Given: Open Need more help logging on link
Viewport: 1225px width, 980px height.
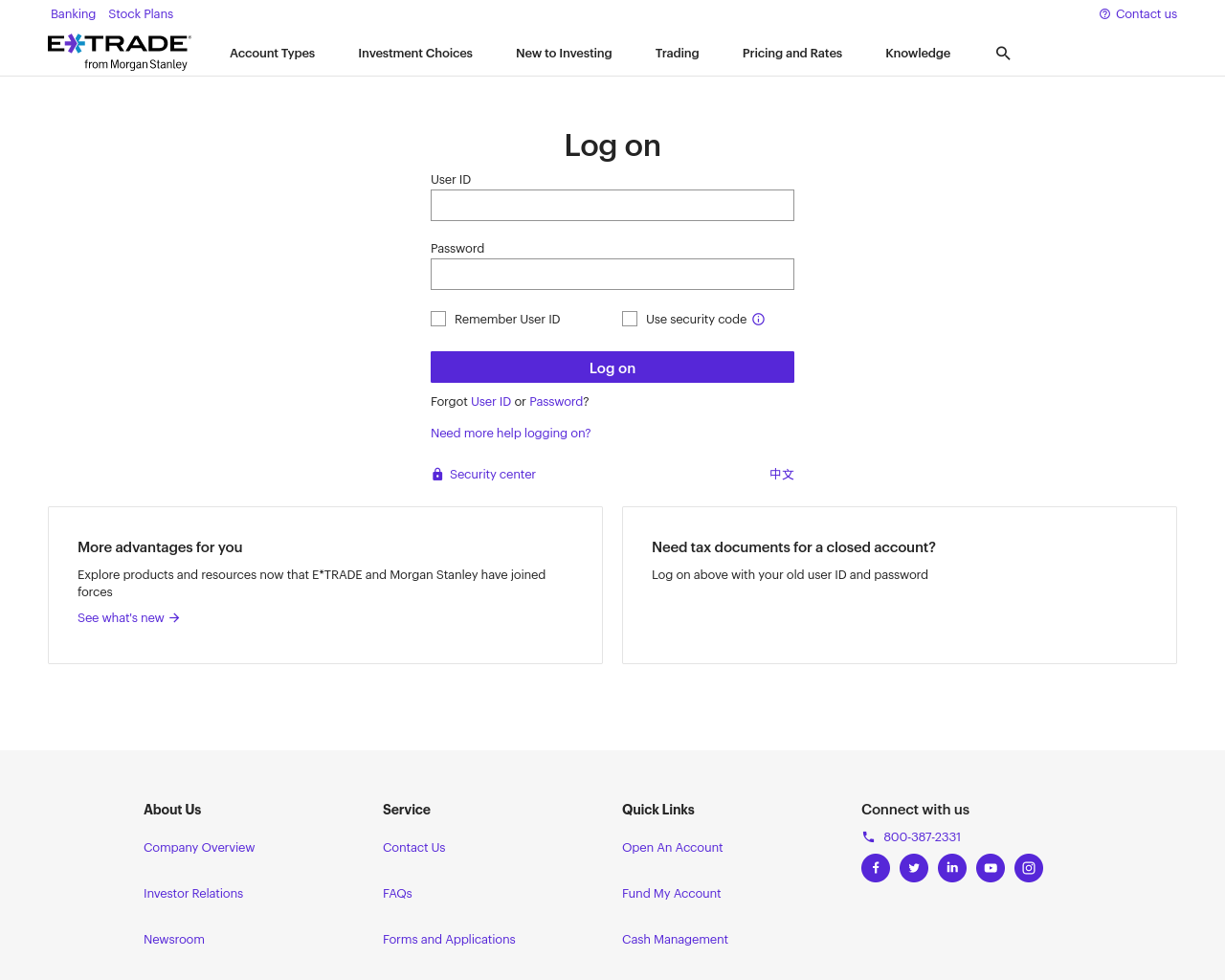Looking at the screenshot, I should coord(511,434).
